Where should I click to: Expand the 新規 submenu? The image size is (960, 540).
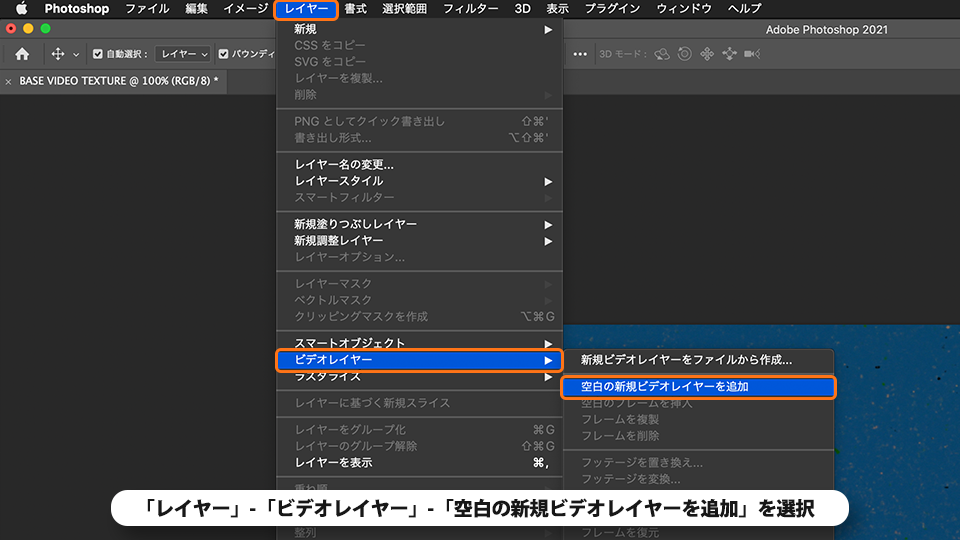[x=419, y=29]
